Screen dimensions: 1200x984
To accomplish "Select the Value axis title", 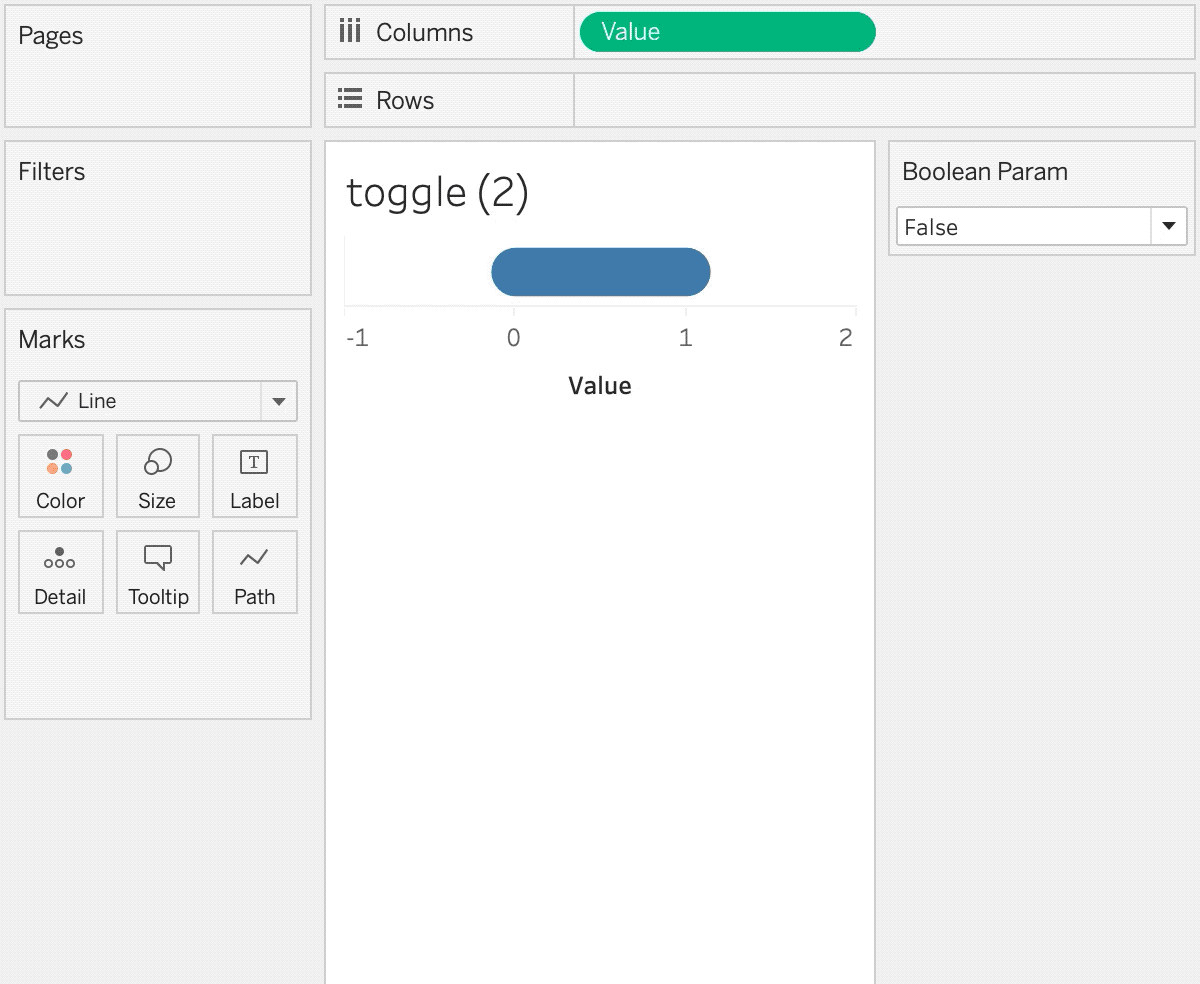I will tap(600, 386).
